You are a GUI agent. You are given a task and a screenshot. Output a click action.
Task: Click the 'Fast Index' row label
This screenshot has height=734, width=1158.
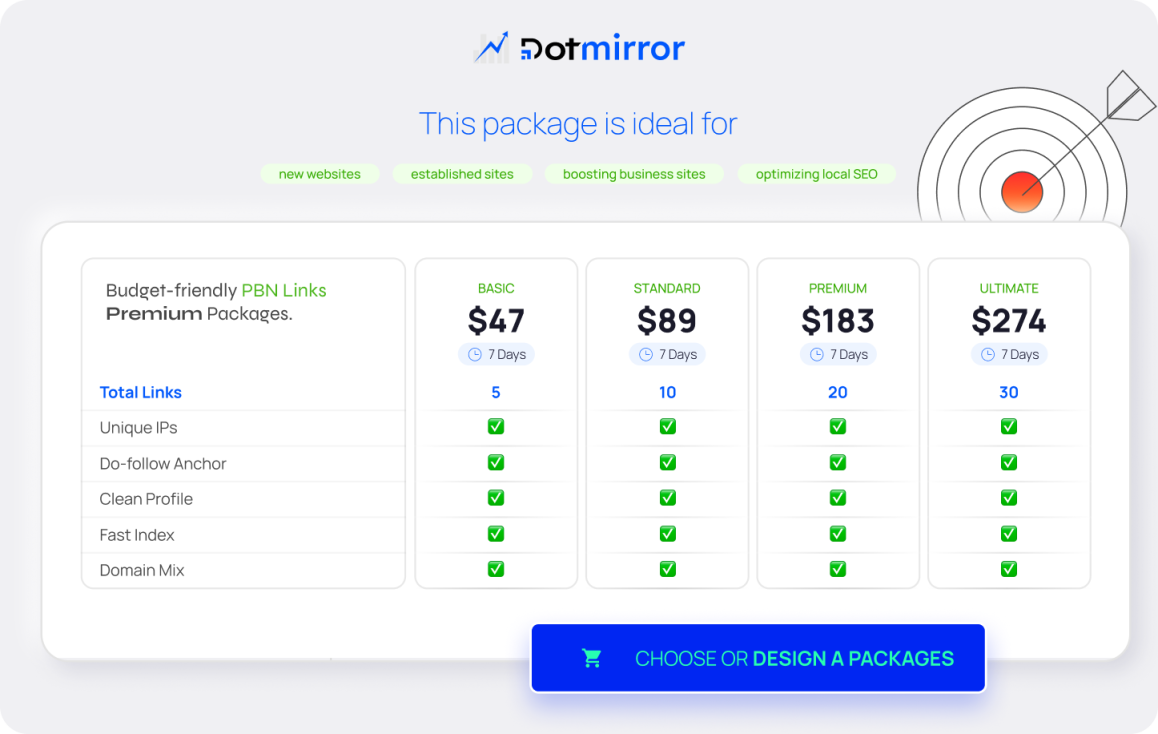(137, 535)
